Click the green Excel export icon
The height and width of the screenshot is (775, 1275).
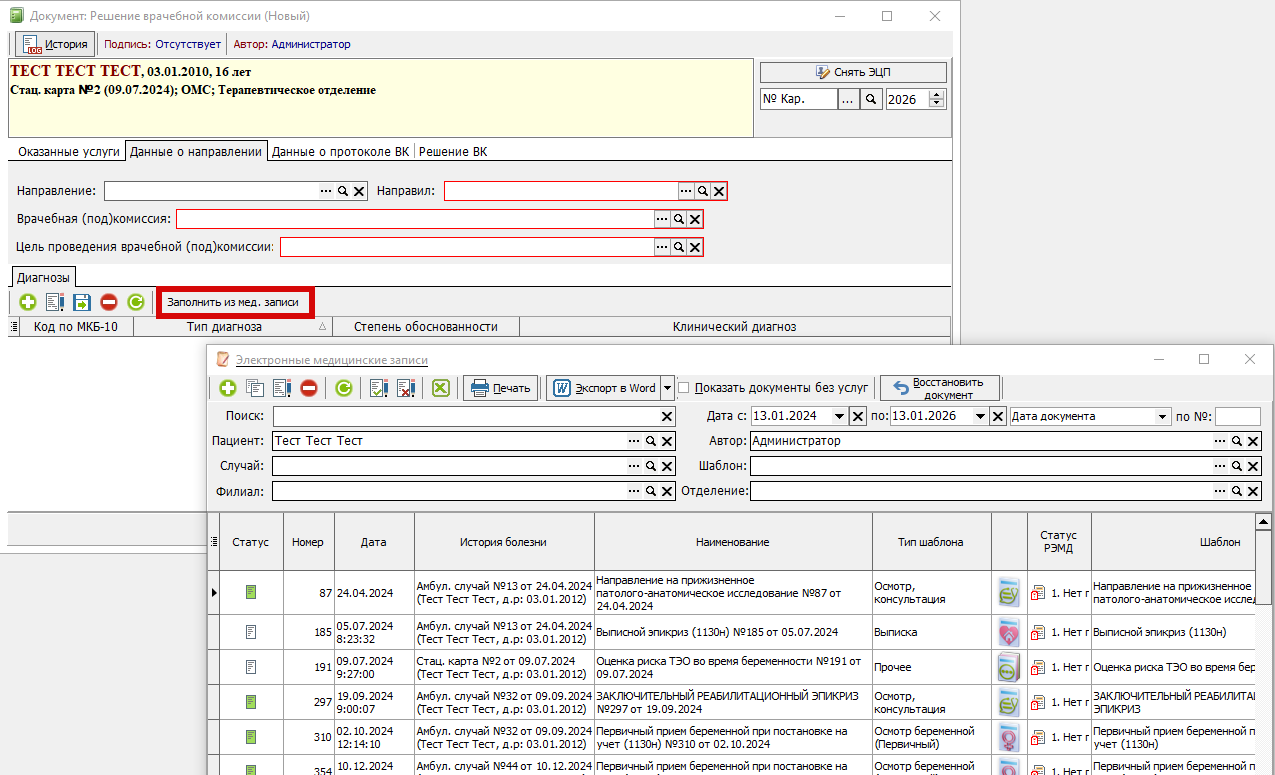441,388
